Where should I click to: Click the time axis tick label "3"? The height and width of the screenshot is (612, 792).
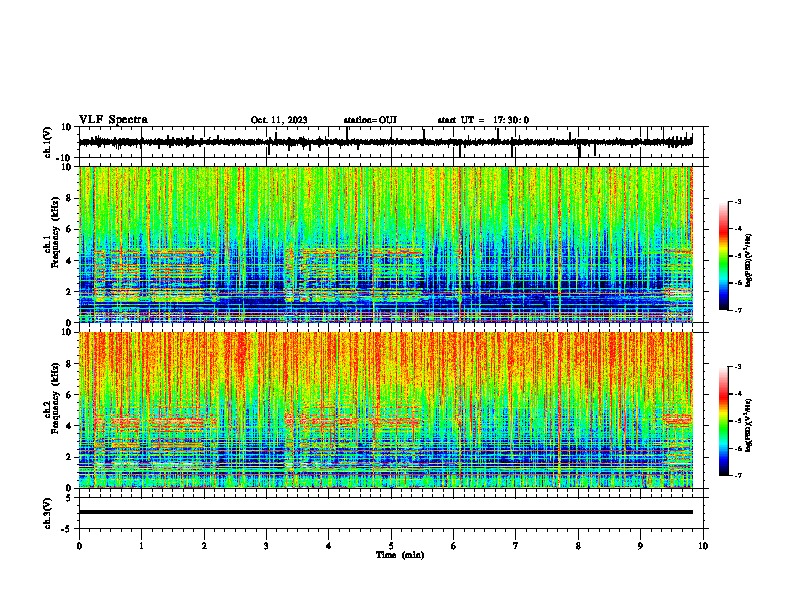266,546
